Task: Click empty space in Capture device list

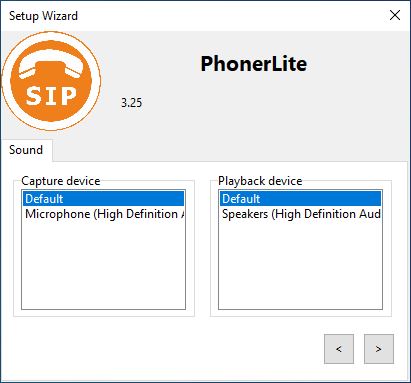Action: 103,265
